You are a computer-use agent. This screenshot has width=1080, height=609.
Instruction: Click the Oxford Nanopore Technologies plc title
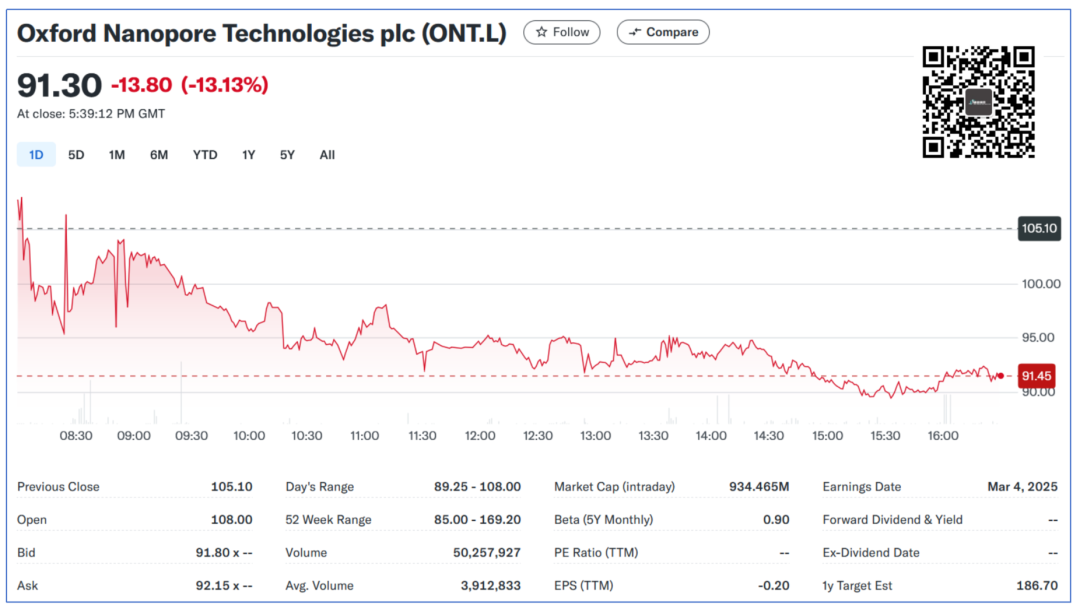[262, 33]
